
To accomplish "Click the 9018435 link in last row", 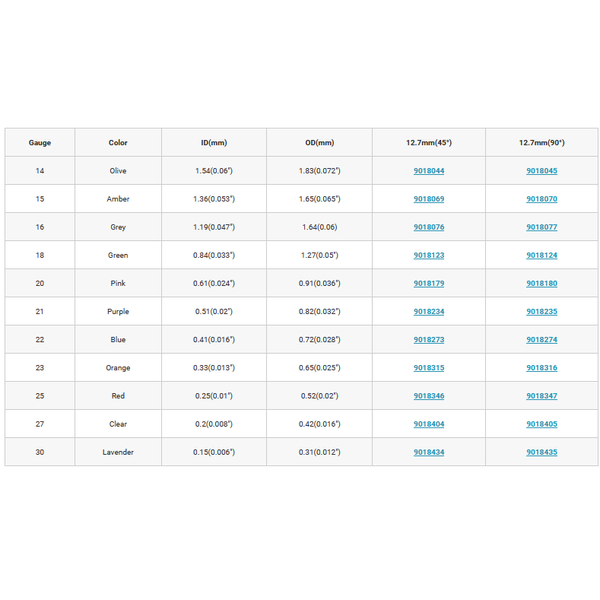I will (541, 452).
